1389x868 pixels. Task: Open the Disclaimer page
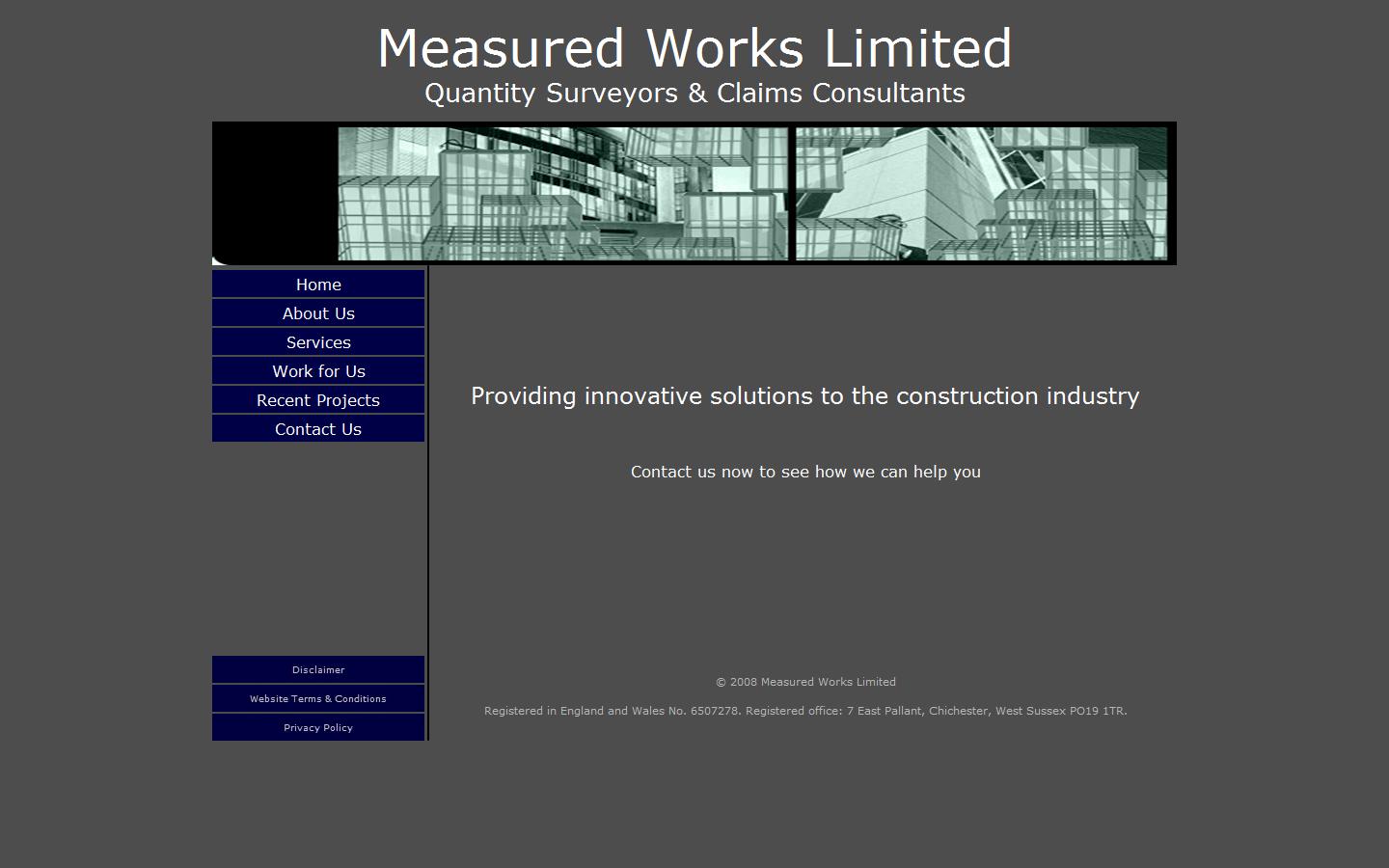click(x=318, y=669)
